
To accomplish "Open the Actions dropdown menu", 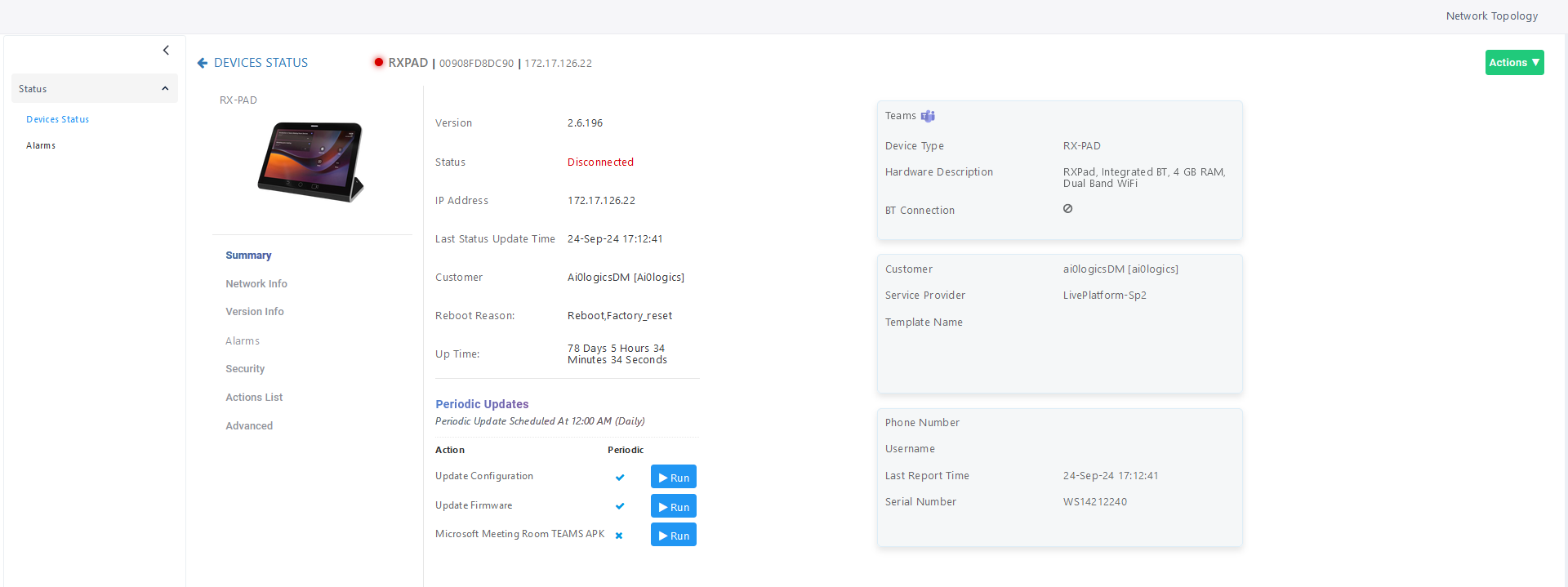I will point(1514,63).
